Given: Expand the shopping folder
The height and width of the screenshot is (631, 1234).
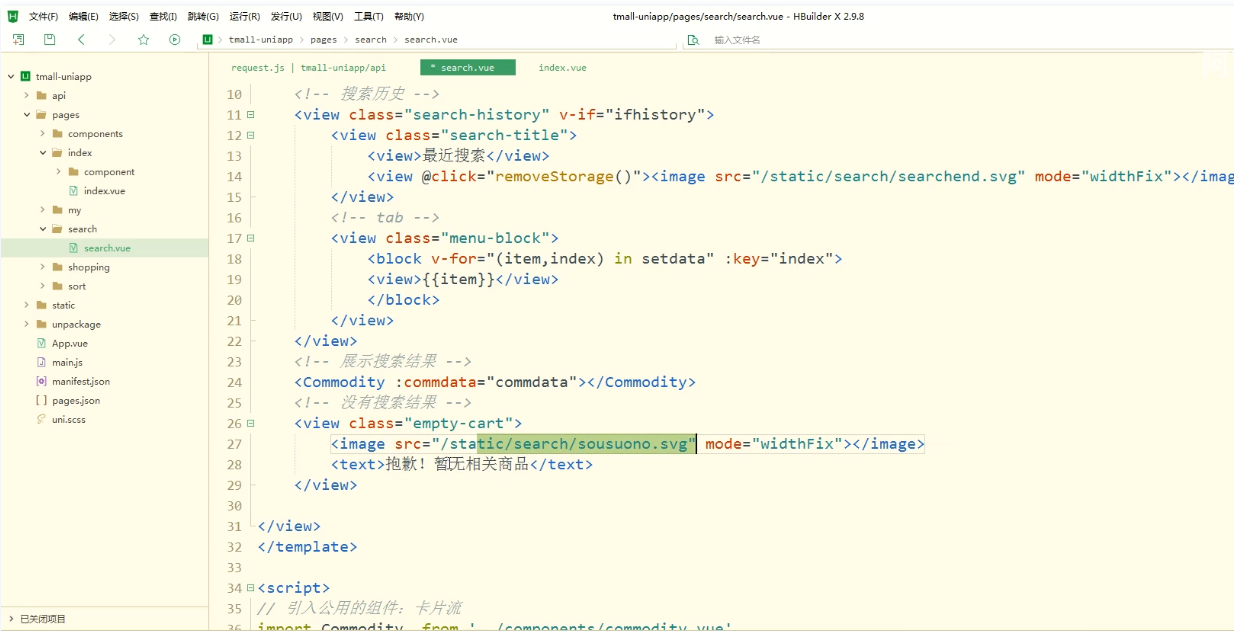Looking at the screenshot, I should (43, 267).
